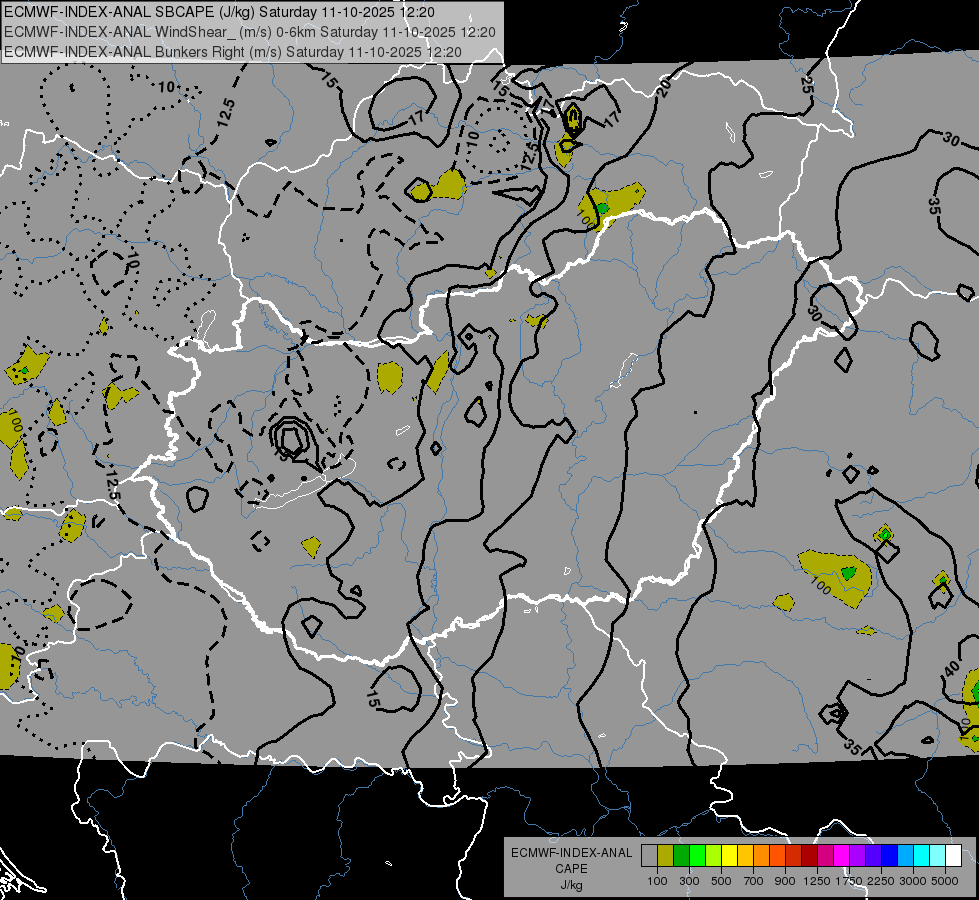Click the contour label 25 on map
Image resolution: width=979 pixels, height=900 pixels.
pyautogui.click(x=807, y=86)
